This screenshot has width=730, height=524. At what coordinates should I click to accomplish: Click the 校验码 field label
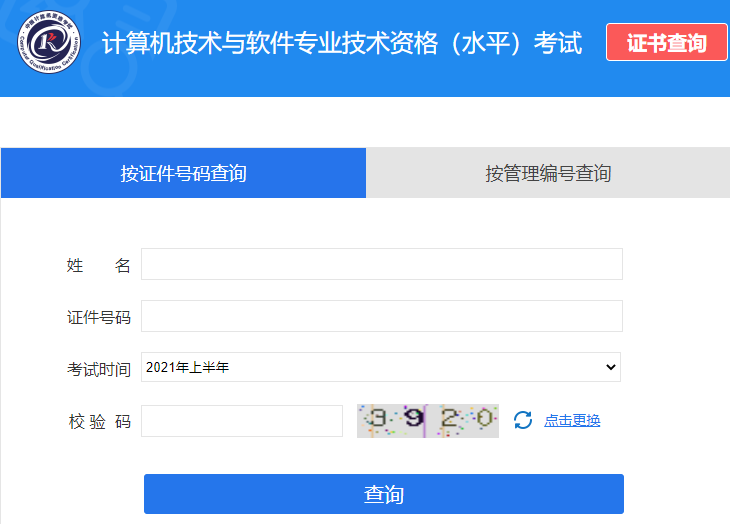click(100, 422)
